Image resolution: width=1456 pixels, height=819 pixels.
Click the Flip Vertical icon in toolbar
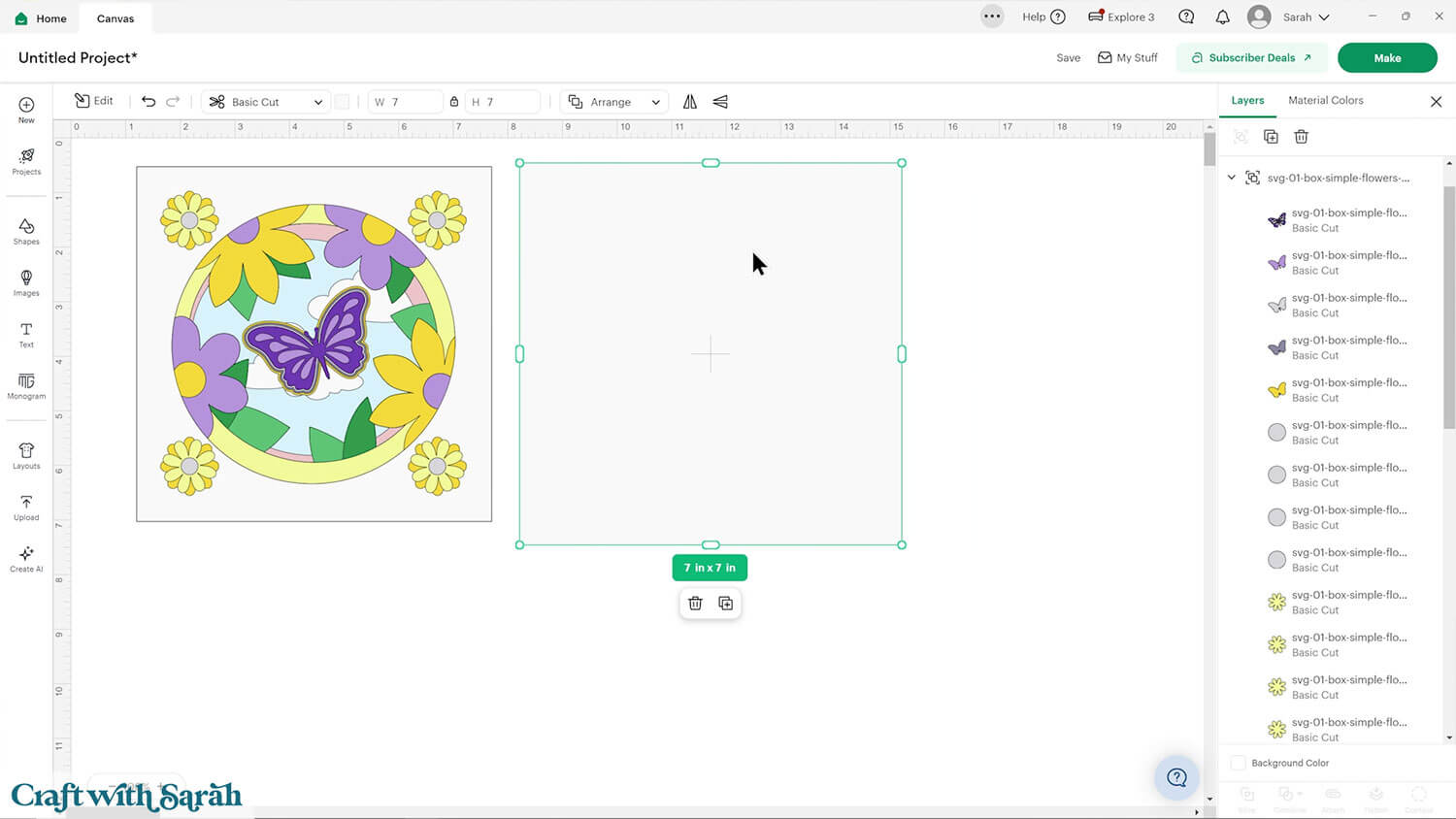click(x=720, y=101)
